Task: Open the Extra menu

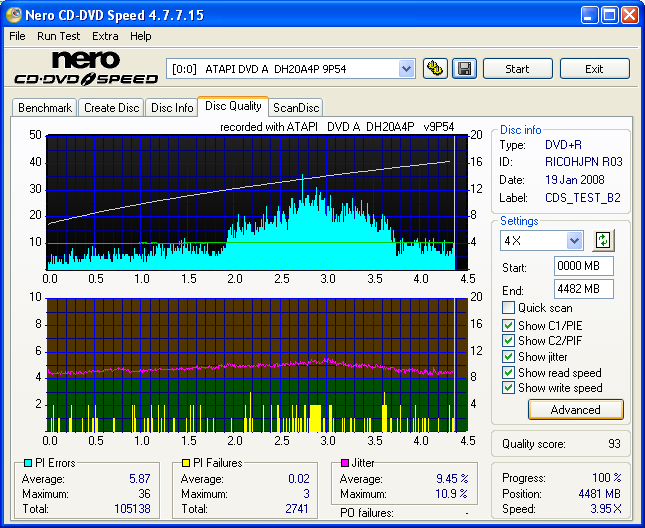Action: click(x=105, y=36)
